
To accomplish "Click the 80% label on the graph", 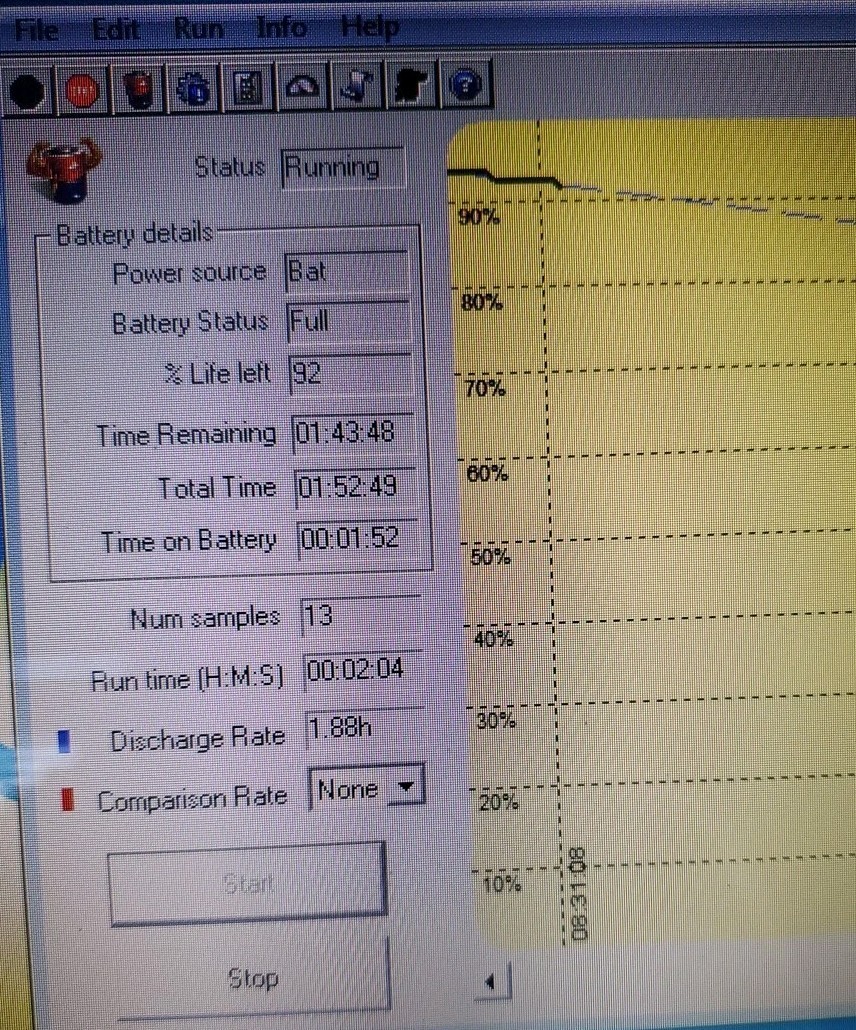I will coord(482,303).
